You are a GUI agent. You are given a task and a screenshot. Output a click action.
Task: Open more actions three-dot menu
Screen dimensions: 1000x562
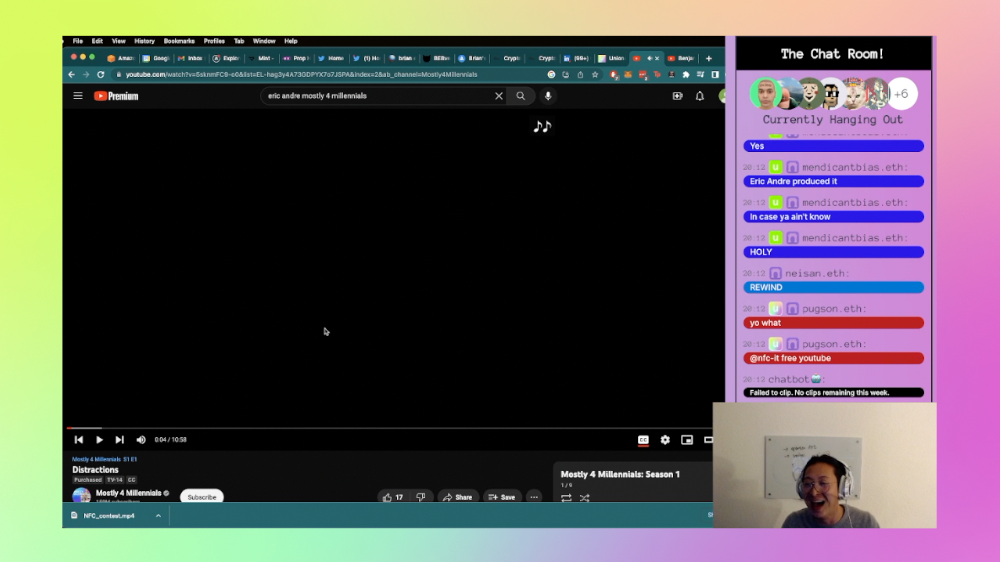(534, 497)
